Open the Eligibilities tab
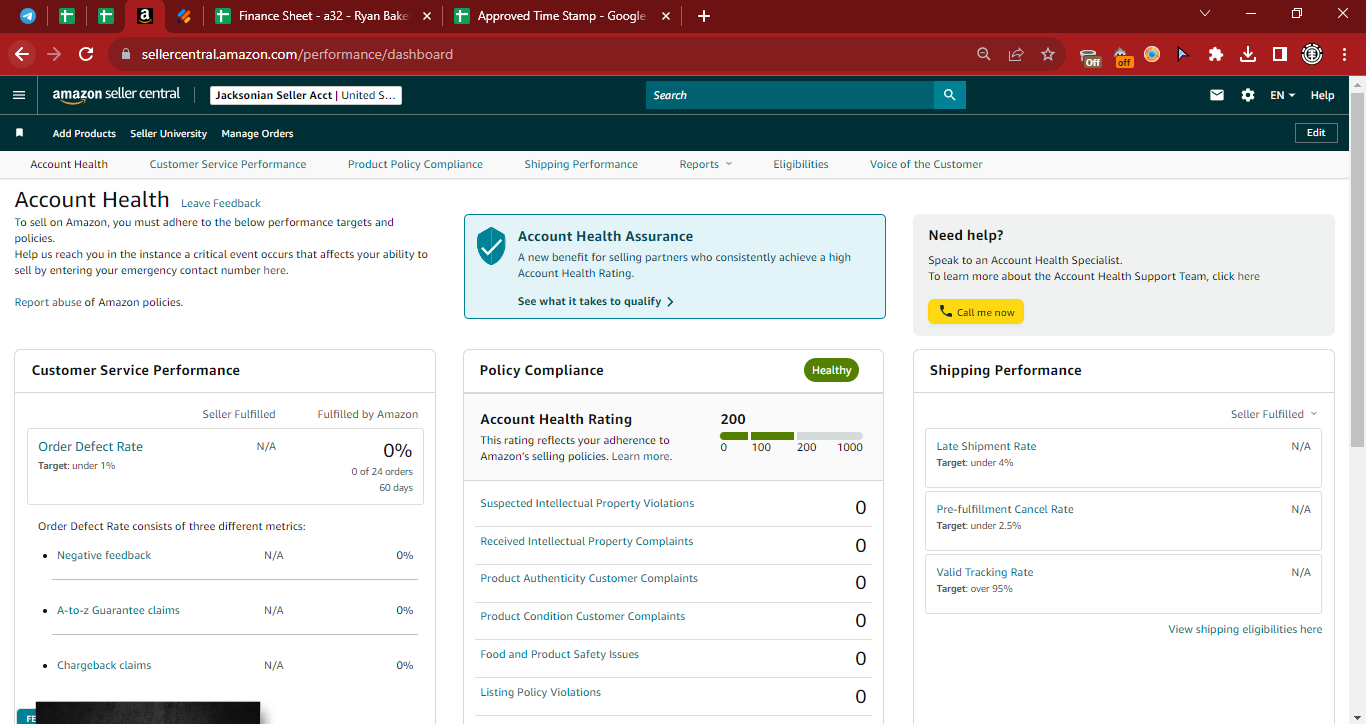 click(801, 164)
